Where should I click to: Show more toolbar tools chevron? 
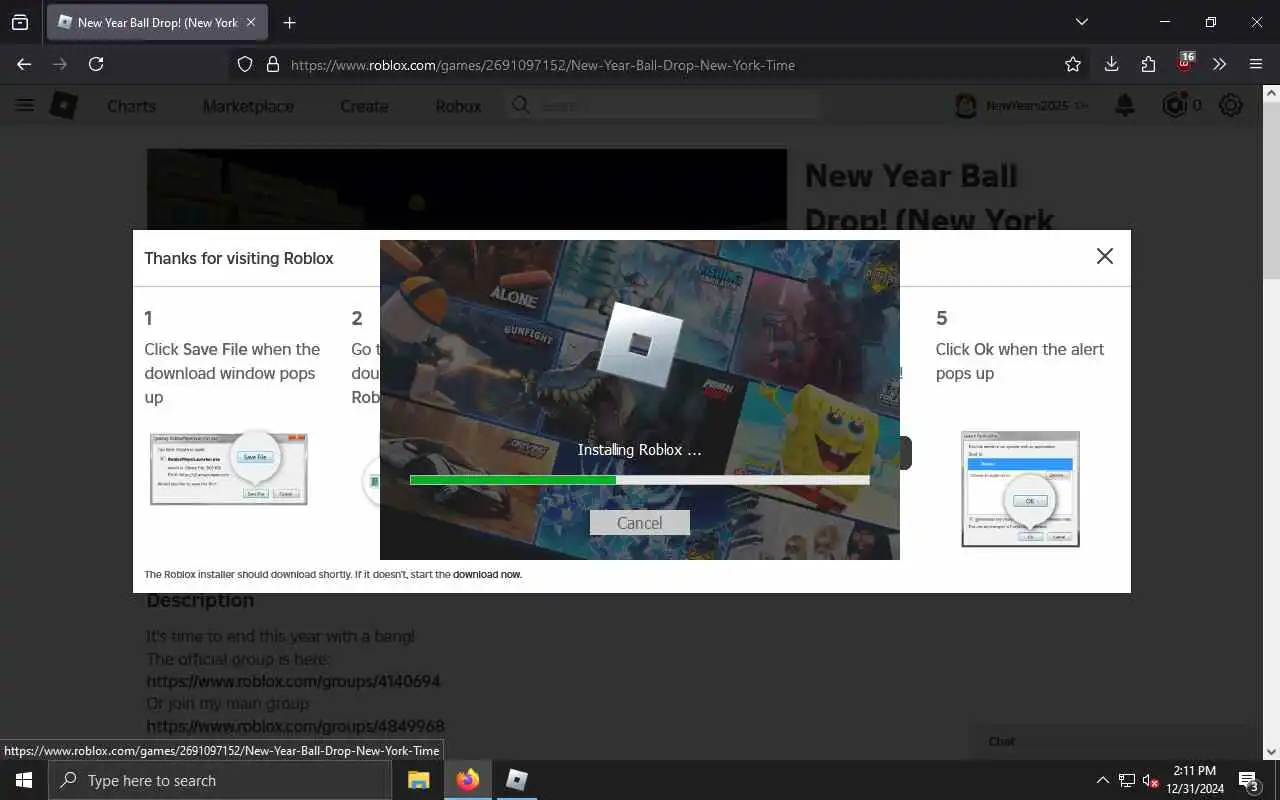pos(1219,64)
